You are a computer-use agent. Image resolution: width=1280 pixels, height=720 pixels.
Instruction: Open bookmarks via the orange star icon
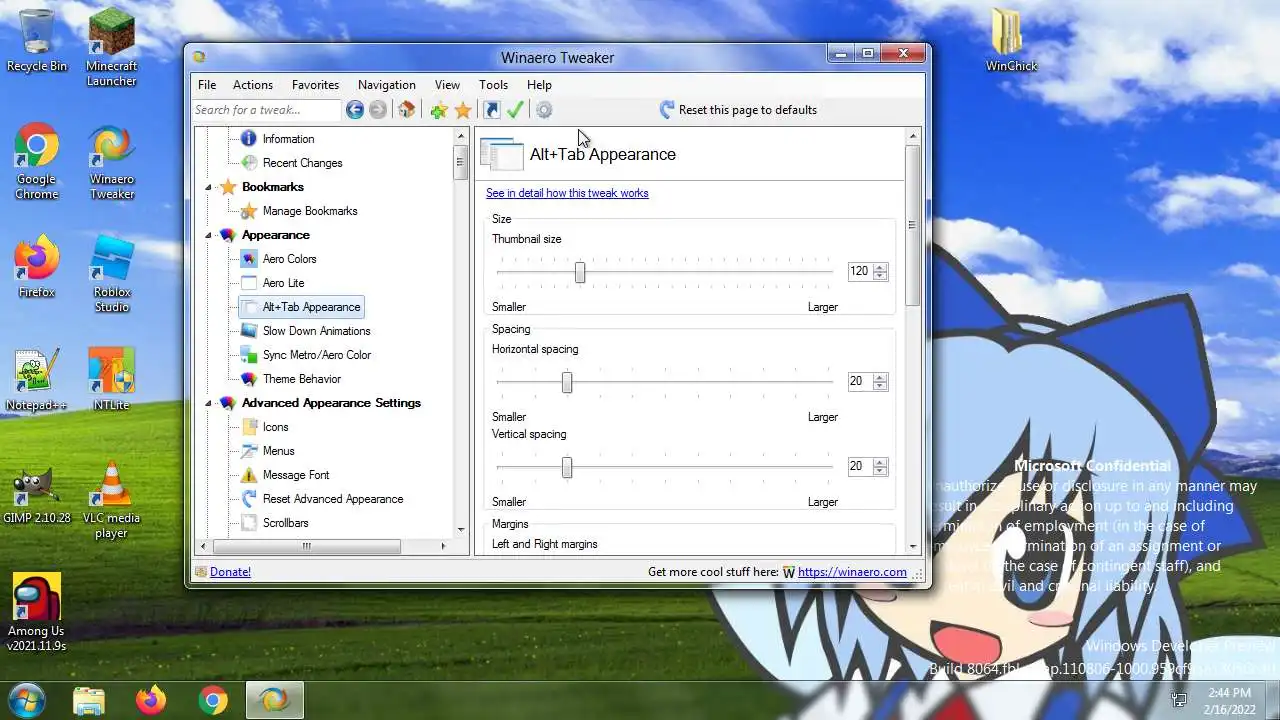[x=463, y=110]
